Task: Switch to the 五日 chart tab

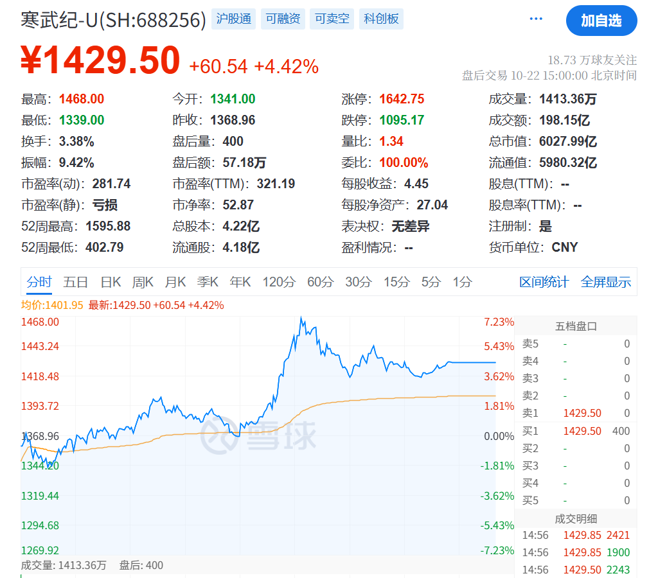Action: [x=76, y=282]
